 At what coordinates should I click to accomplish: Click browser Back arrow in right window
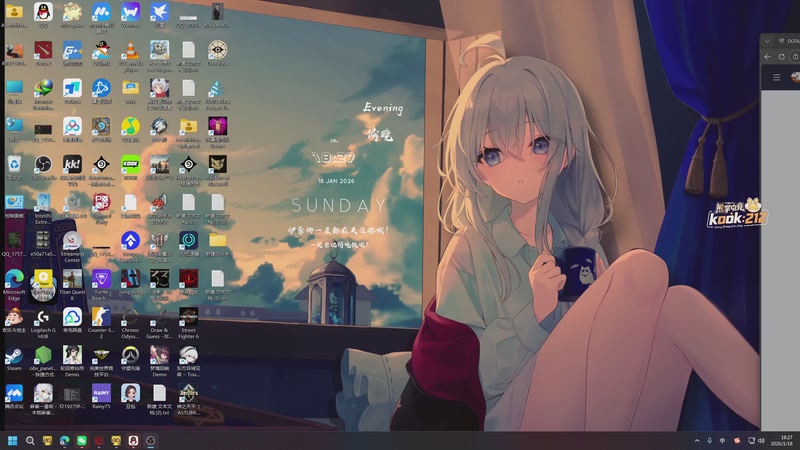[x=768, y=57]
